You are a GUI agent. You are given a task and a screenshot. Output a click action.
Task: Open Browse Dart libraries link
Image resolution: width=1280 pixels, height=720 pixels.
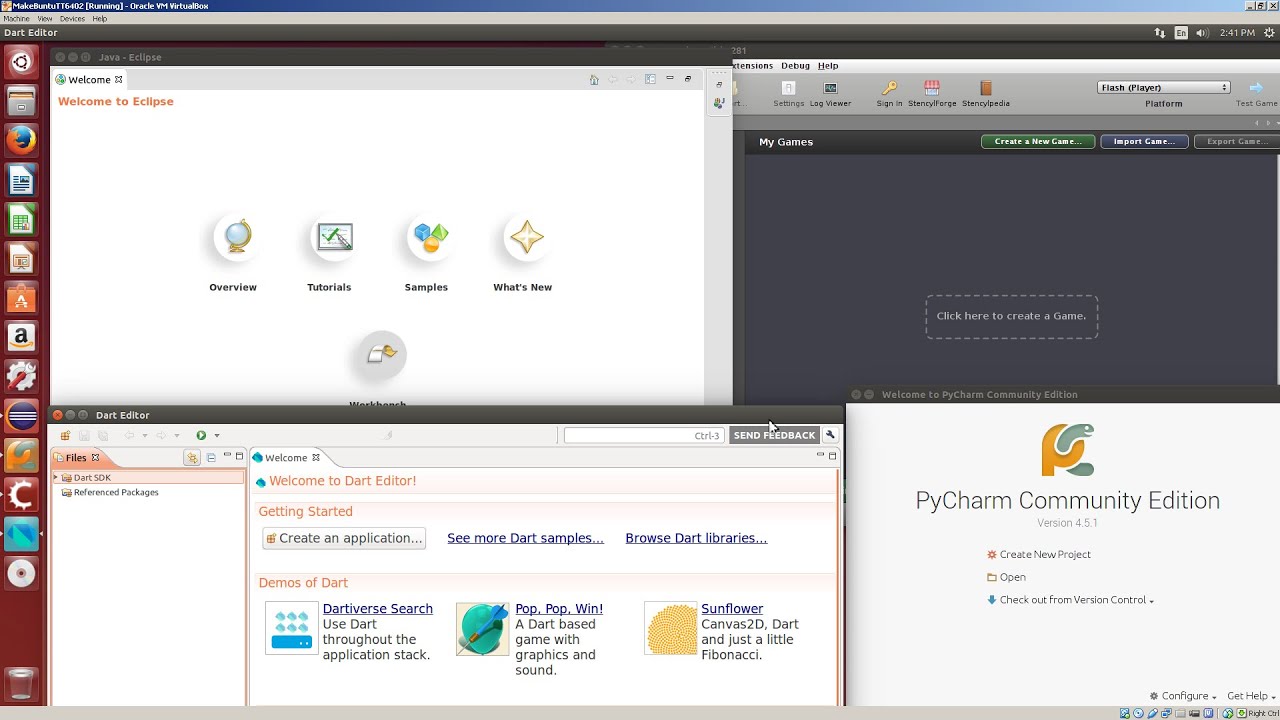pos(696,538)
